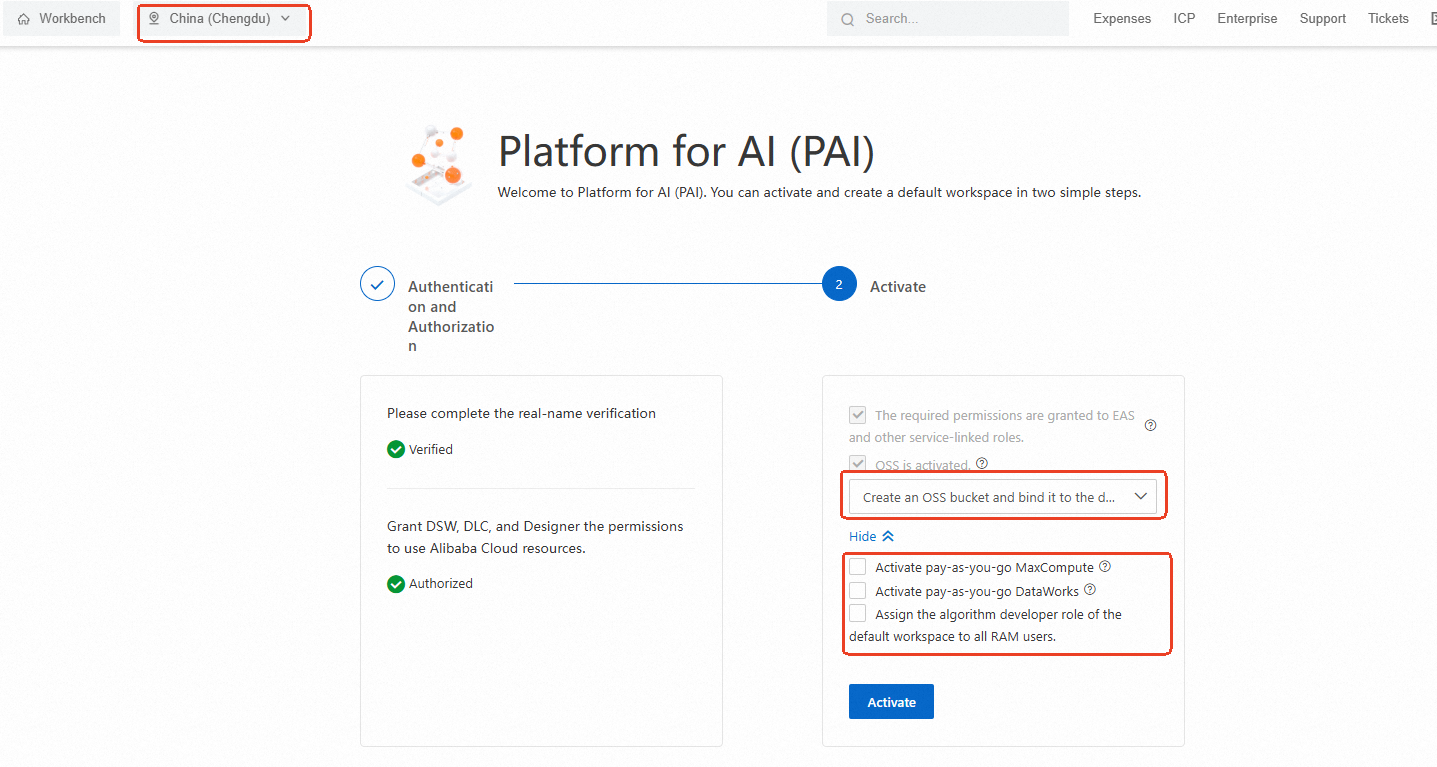Open the Workbench home button
1437x767 pixels.
pyautogui.click(x=62, y=19)
